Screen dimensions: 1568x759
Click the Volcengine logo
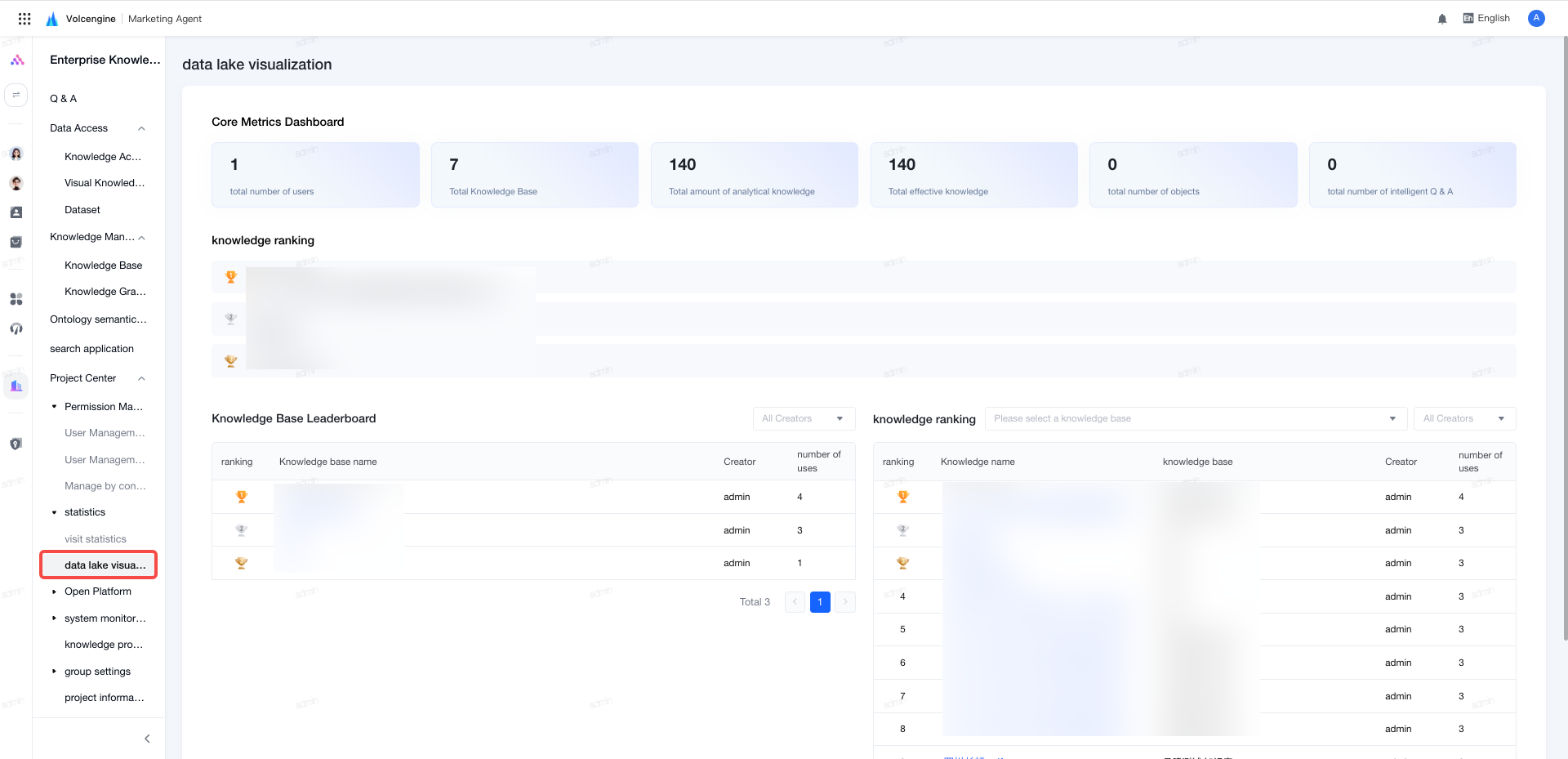[52, 19]
